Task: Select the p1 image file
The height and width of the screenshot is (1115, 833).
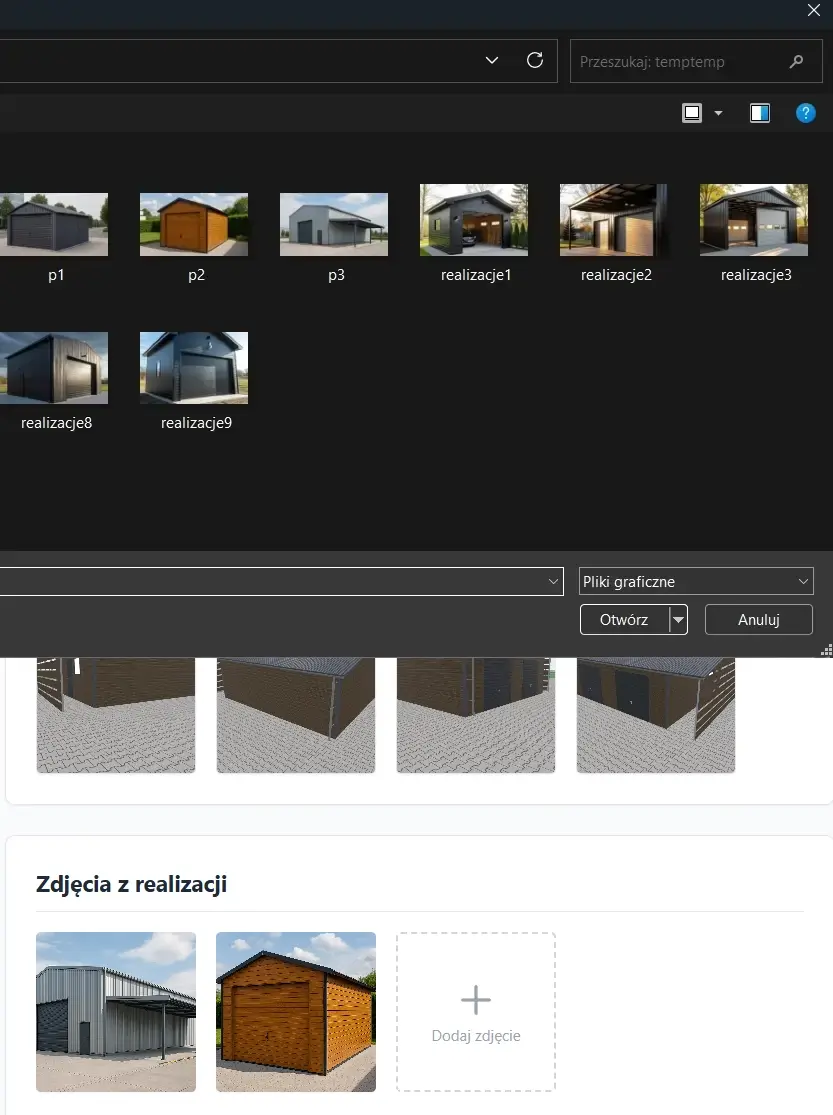Action: (54, 238)
